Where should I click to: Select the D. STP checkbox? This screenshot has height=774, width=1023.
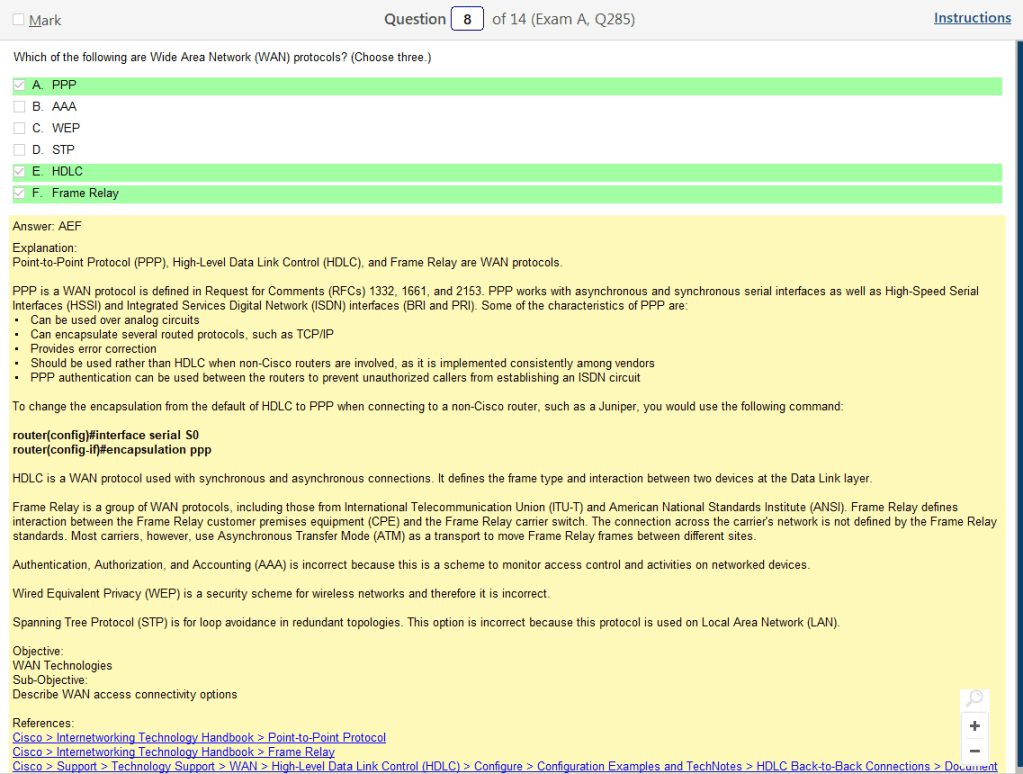(x=19, y=150)
